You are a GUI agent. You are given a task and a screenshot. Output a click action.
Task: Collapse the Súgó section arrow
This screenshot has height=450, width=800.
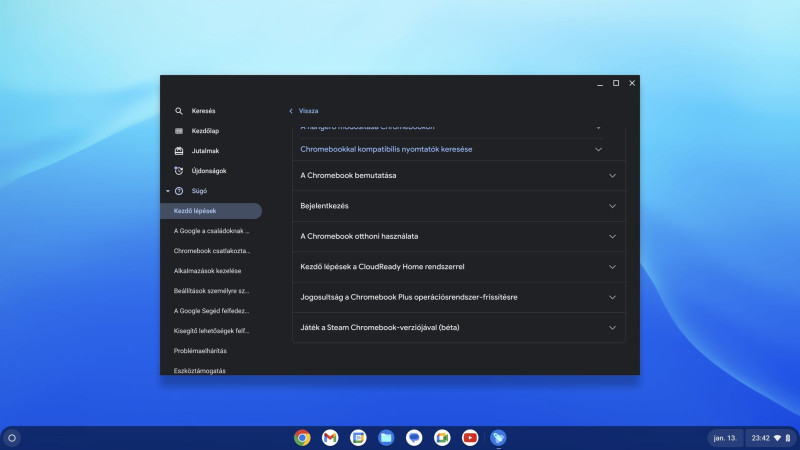pos(167,191)
